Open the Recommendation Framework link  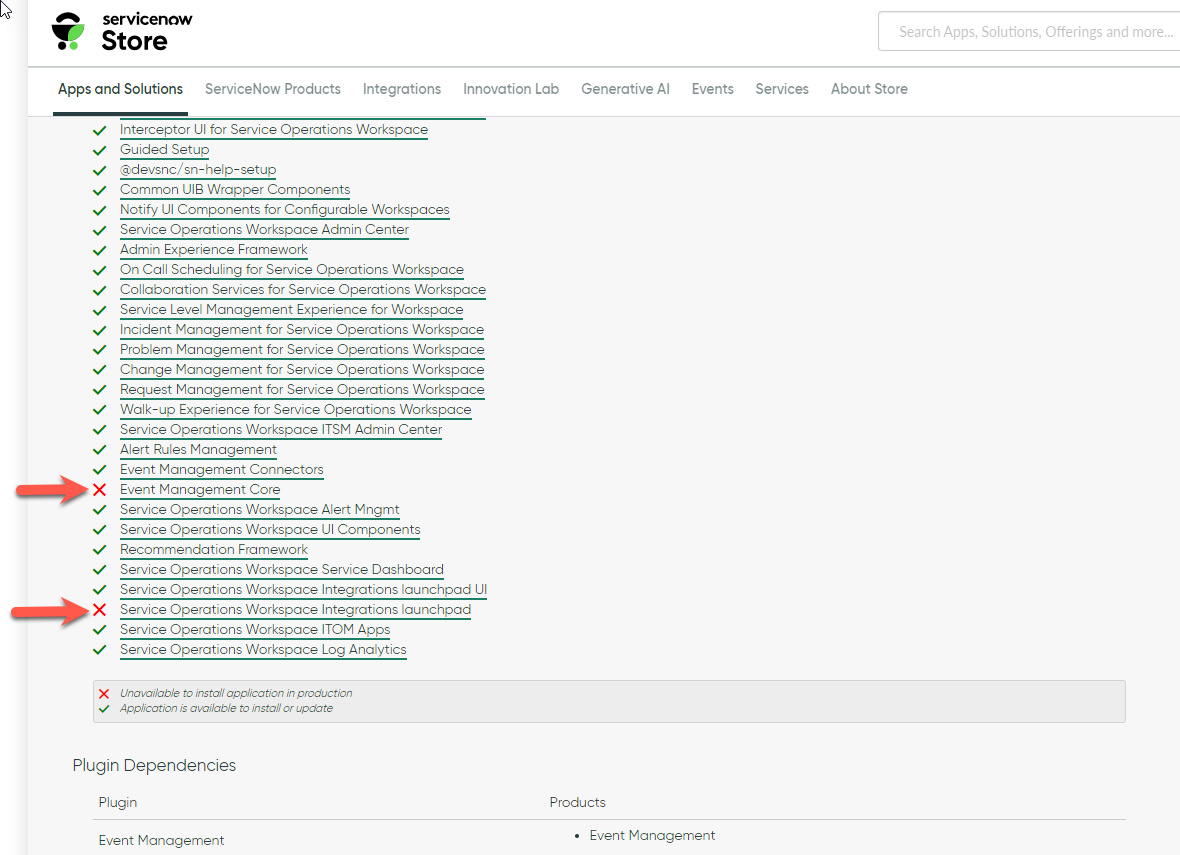pos(214,549)
